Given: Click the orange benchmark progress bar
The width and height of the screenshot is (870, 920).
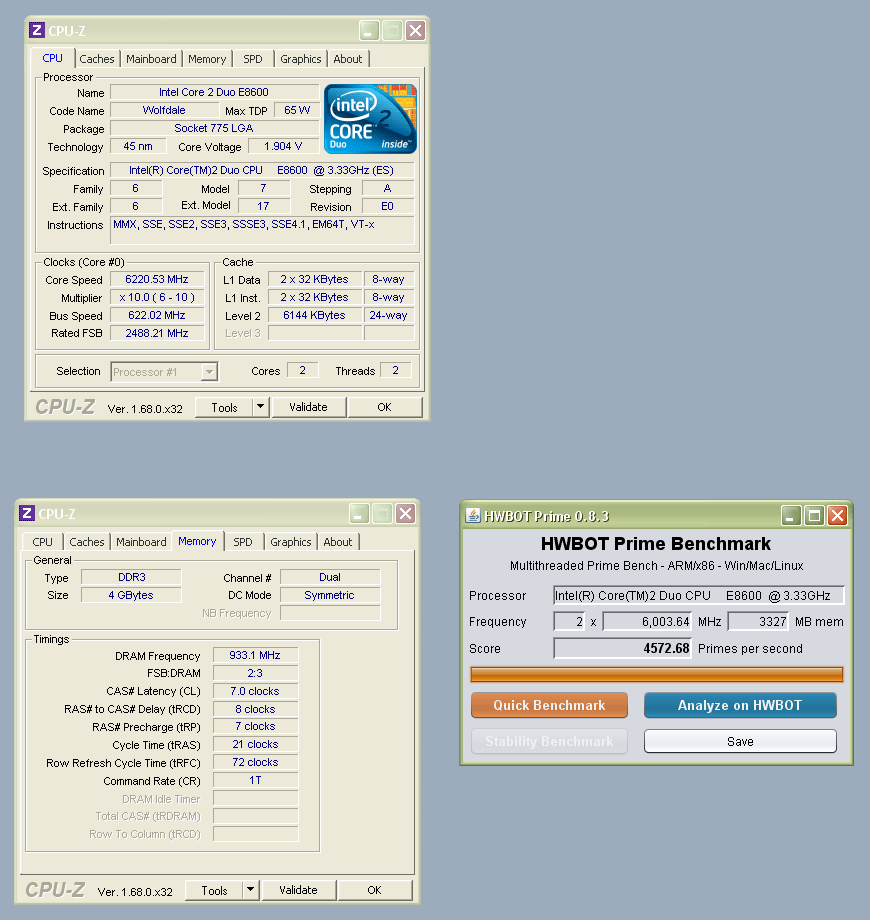Looking at the screenshot, I should point(656,674).
